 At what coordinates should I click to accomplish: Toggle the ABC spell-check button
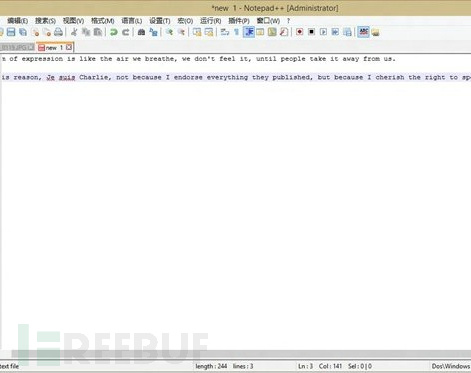[363, 32]
